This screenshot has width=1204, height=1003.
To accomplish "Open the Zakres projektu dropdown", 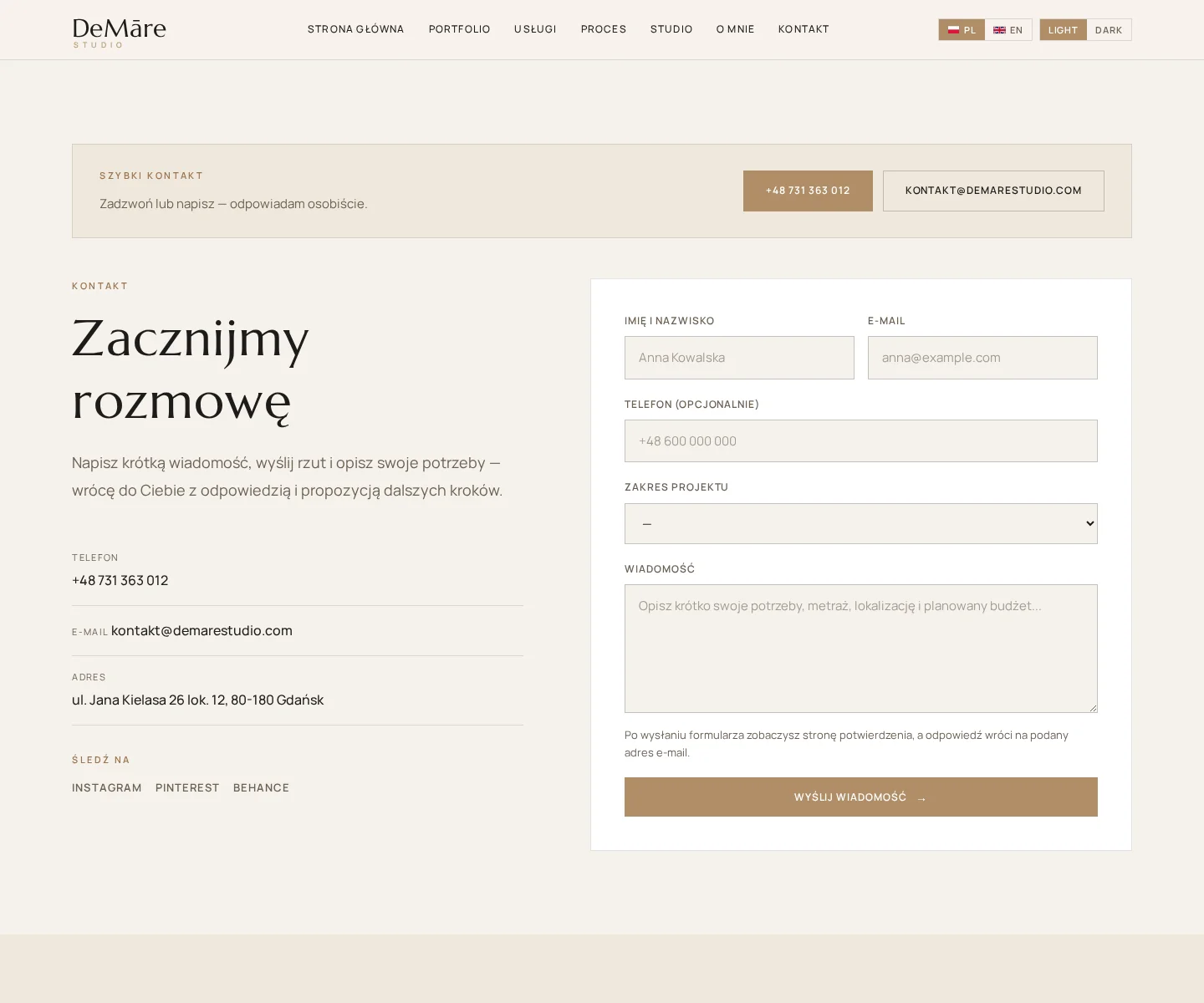I will coord(860,523).
